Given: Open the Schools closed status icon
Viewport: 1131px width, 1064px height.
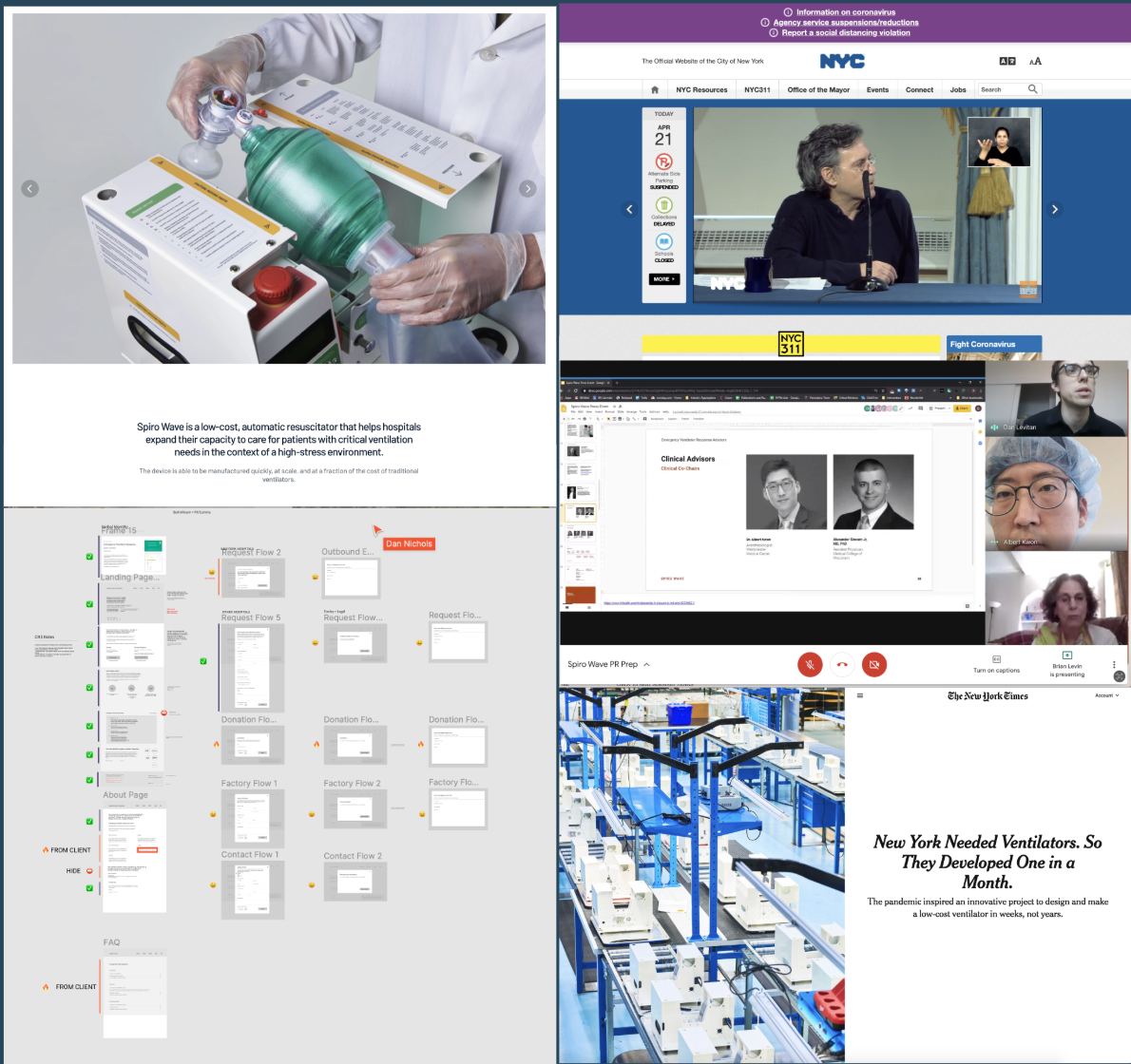Looking at the screenshot, I should click(663, 241).
